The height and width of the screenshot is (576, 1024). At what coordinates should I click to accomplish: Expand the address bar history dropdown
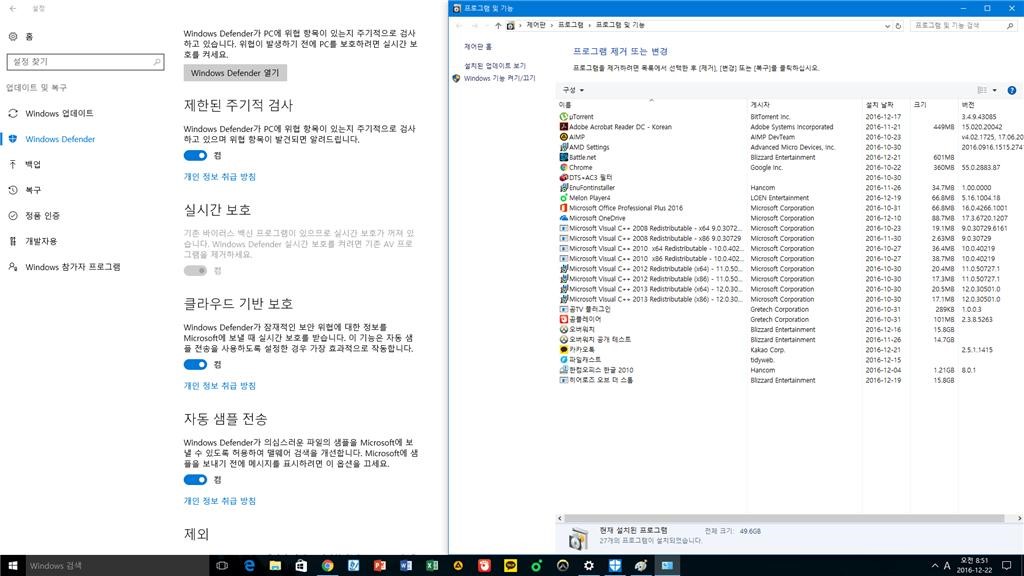tap(887, 25)
